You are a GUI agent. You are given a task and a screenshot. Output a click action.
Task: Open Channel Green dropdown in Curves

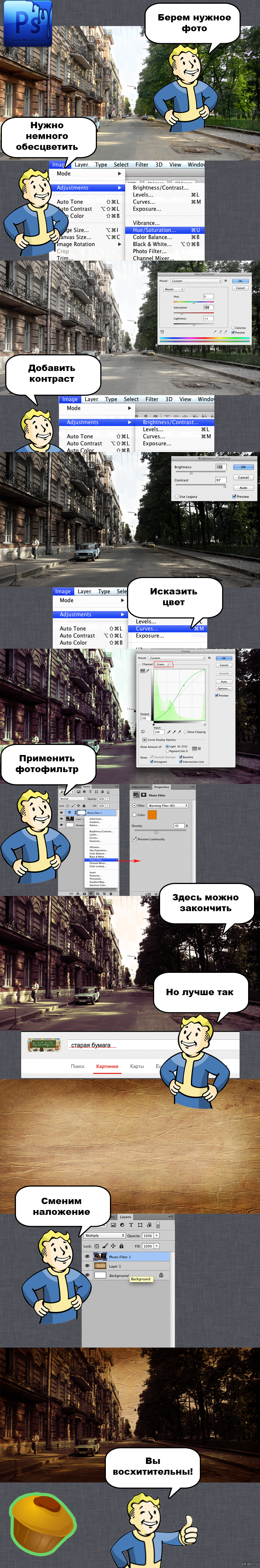pyautogui.click(x=163, y=664)
